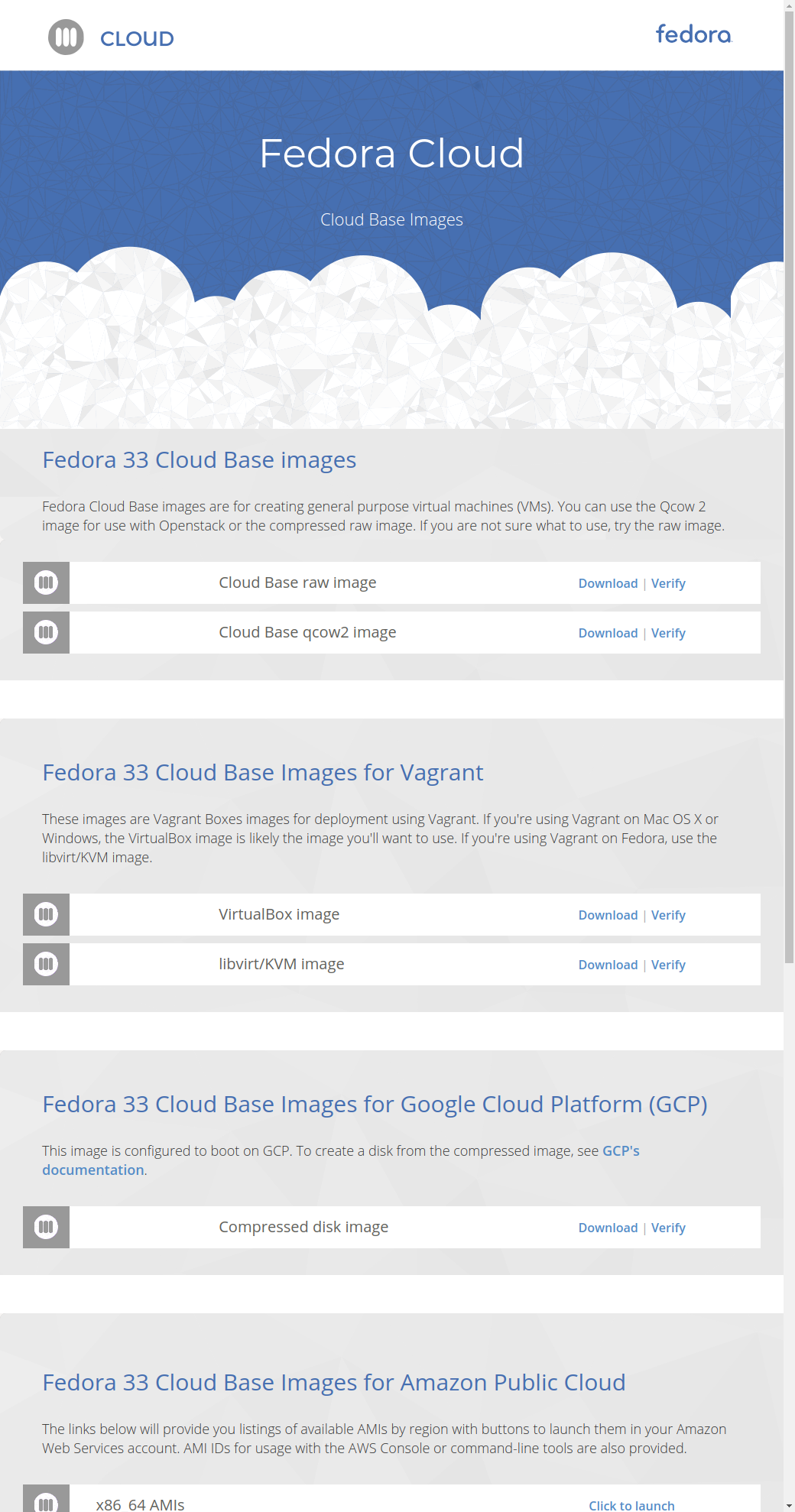
Task: Click the scrollbar down arrow
Action: pyautogui.click(x=789, y=1506)
